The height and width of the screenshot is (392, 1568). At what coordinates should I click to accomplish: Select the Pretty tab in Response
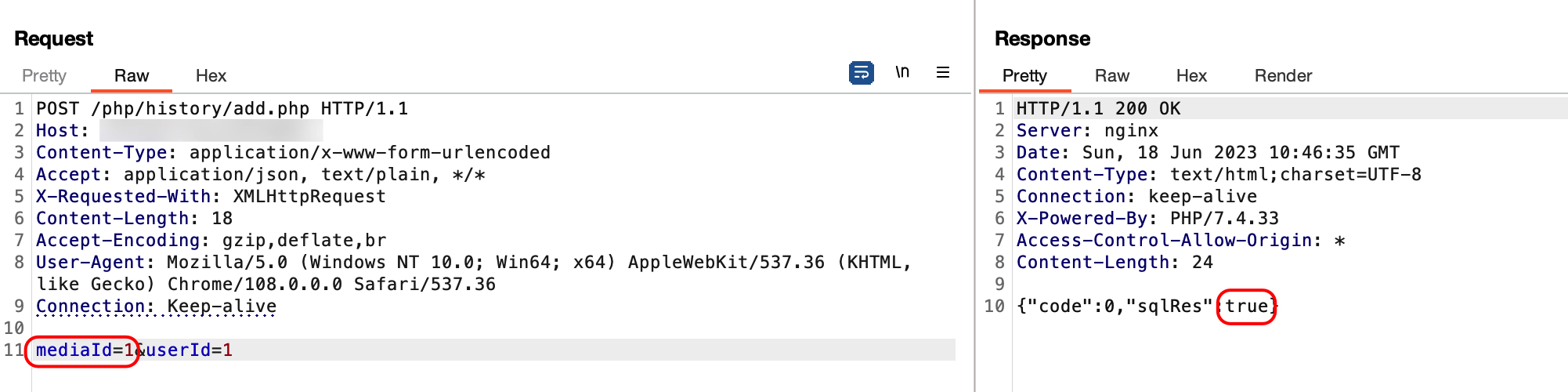coord(1024,76)
